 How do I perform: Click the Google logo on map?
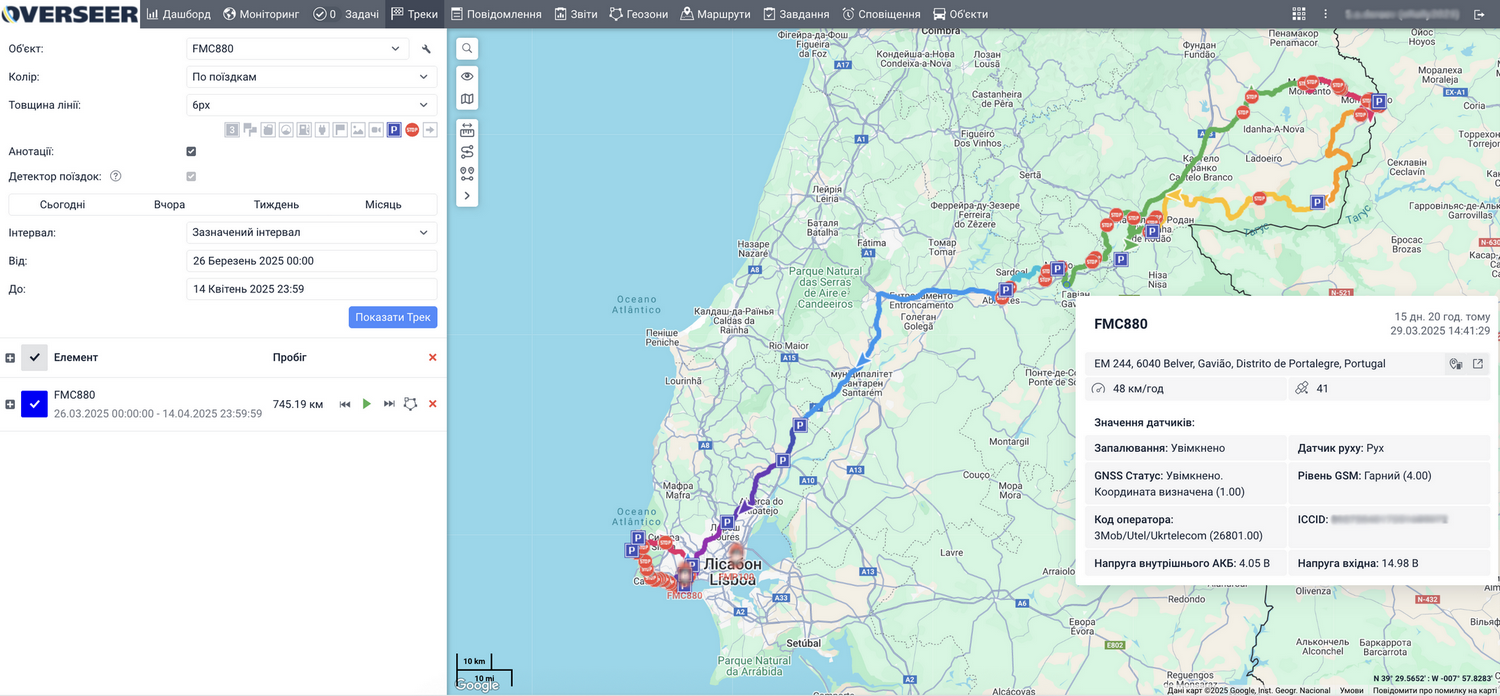477,686
